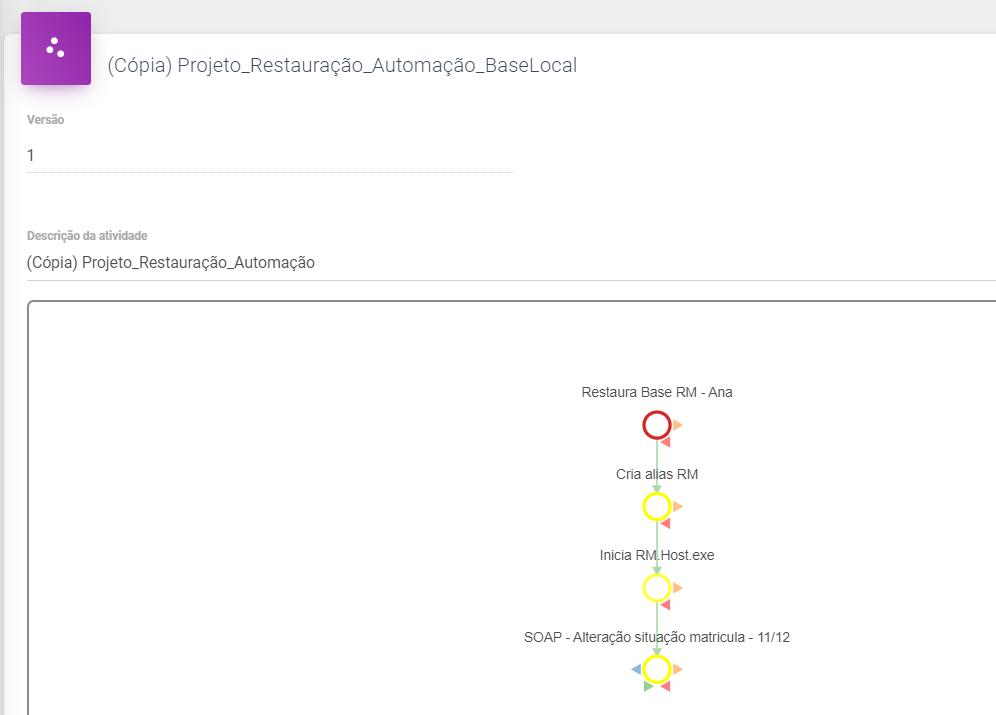
Task: Click orange triangle beside Inicia RM.Host.exe node
Action: coord(678,587)
